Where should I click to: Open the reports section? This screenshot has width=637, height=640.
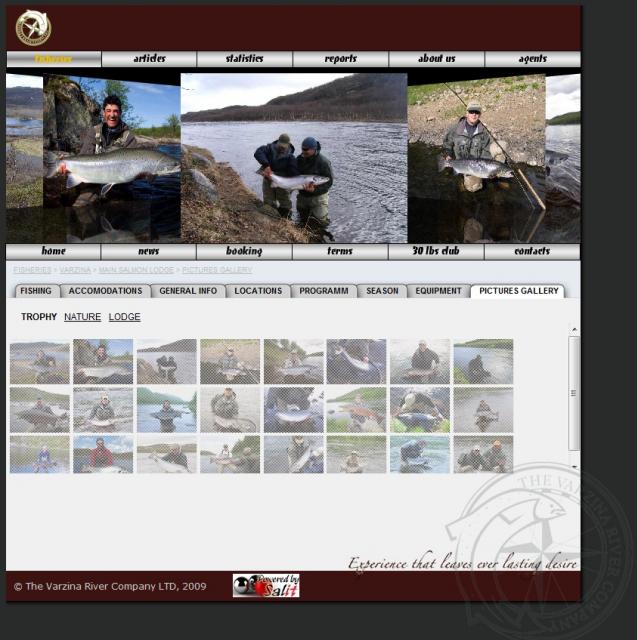click(x=340, y=59)
